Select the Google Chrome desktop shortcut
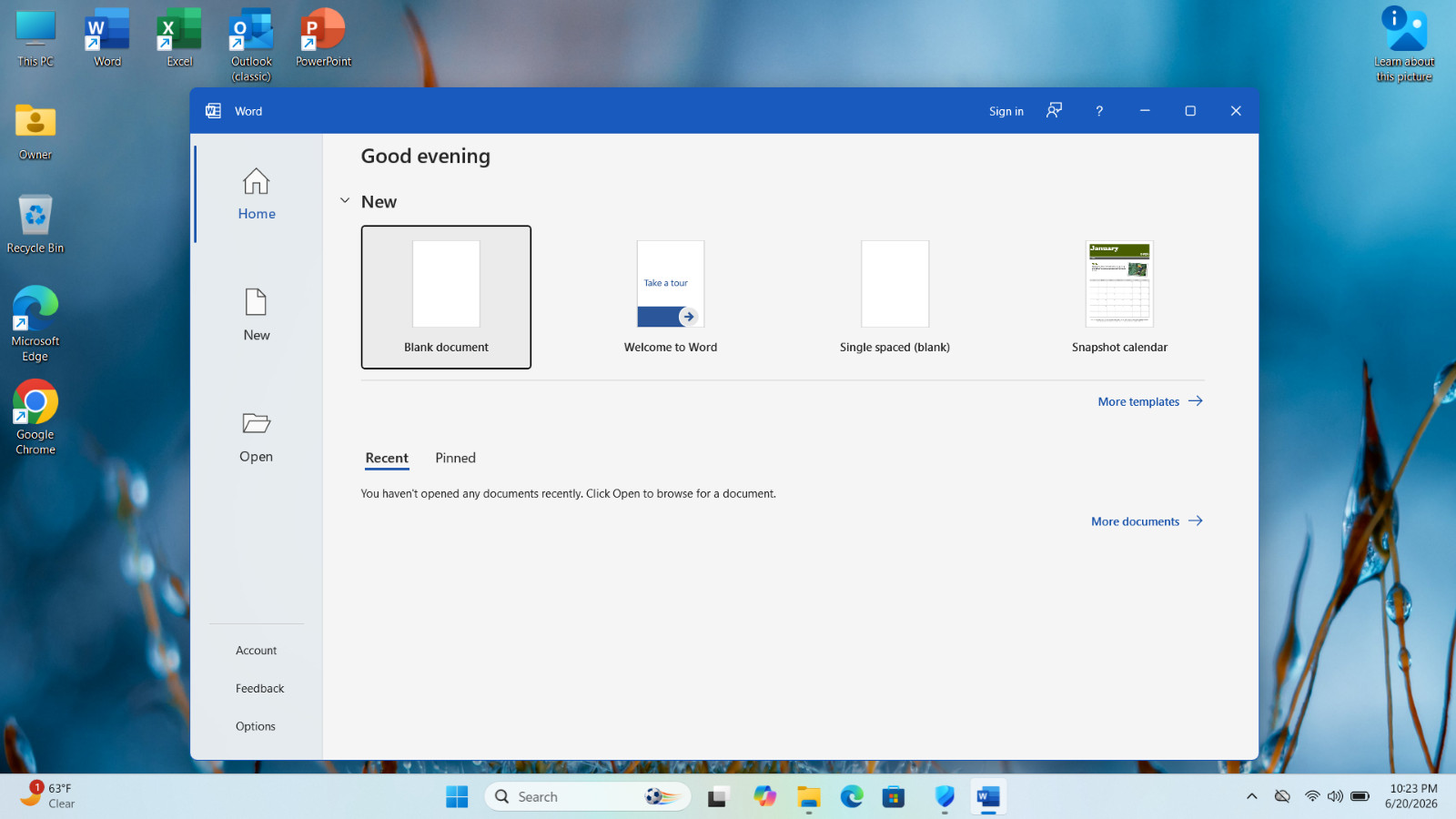 coord(35,418)
